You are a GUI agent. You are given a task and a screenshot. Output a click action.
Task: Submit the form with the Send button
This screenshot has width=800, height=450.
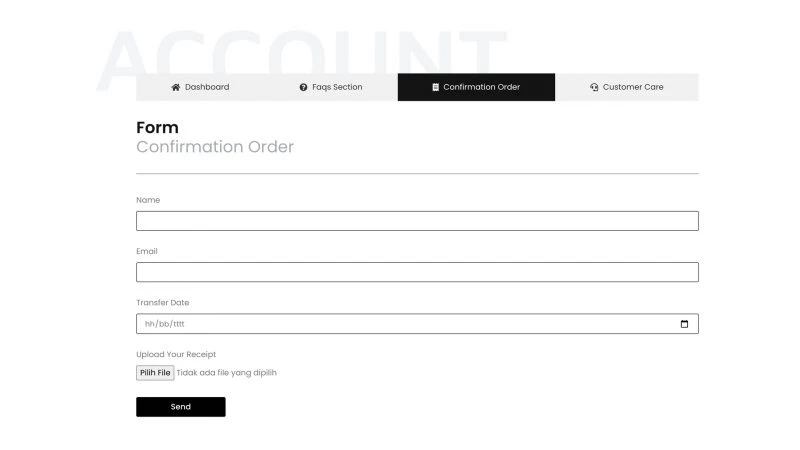[180, 407]
